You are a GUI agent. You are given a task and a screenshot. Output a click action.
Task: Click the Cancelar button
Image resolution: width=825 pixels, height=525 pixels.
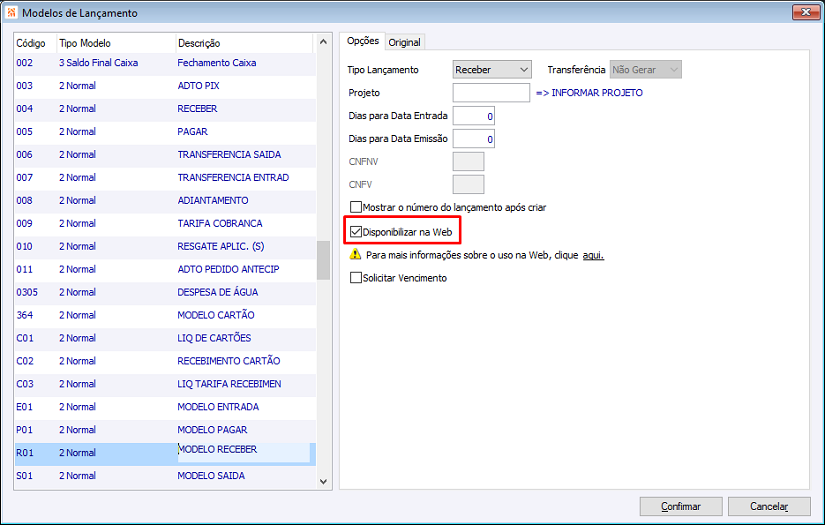[x=769, y=506]
